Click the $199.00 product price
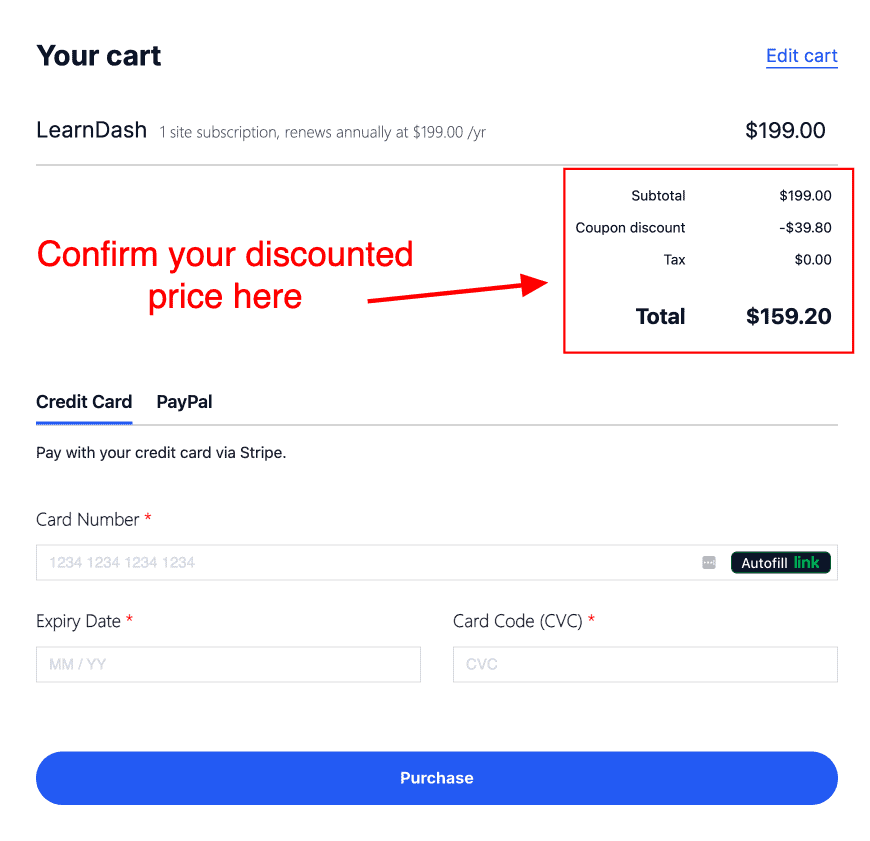Screen dimensions: 870x841 point(785,130)
